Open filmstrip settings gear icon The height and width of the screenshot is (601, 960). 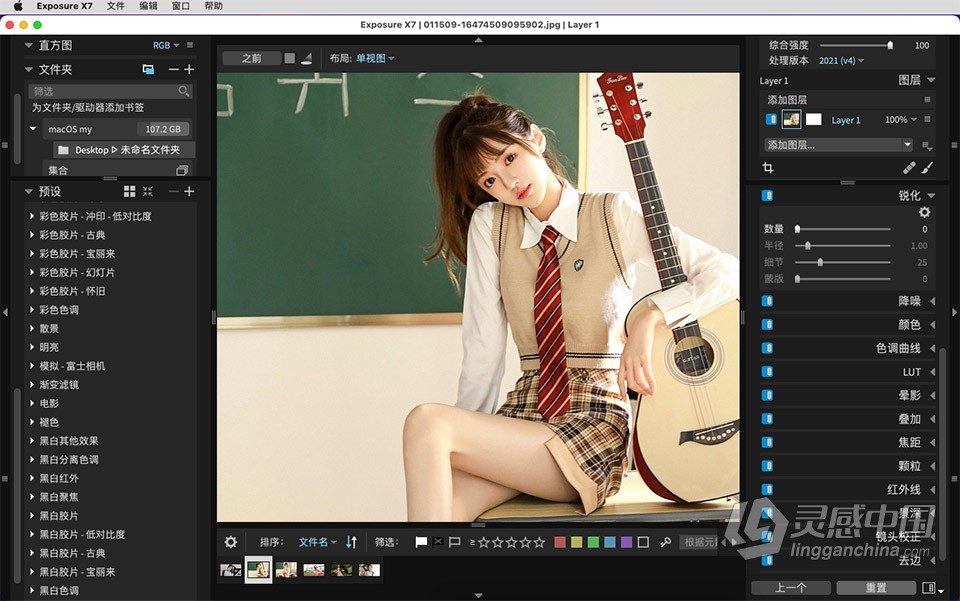click(x=231, y=542)
